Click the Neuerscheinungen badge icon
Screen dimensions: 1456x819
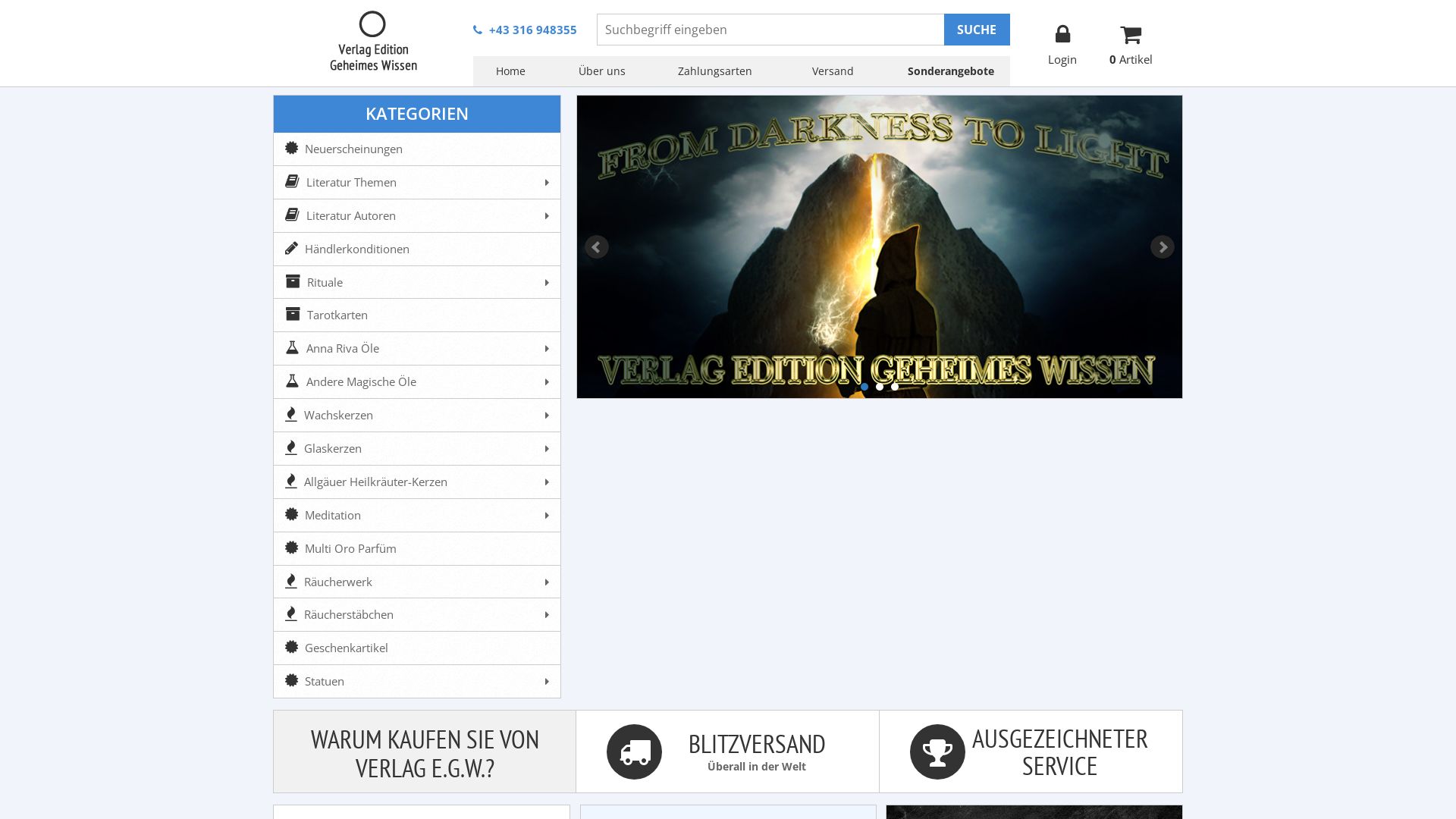point(292,149)
